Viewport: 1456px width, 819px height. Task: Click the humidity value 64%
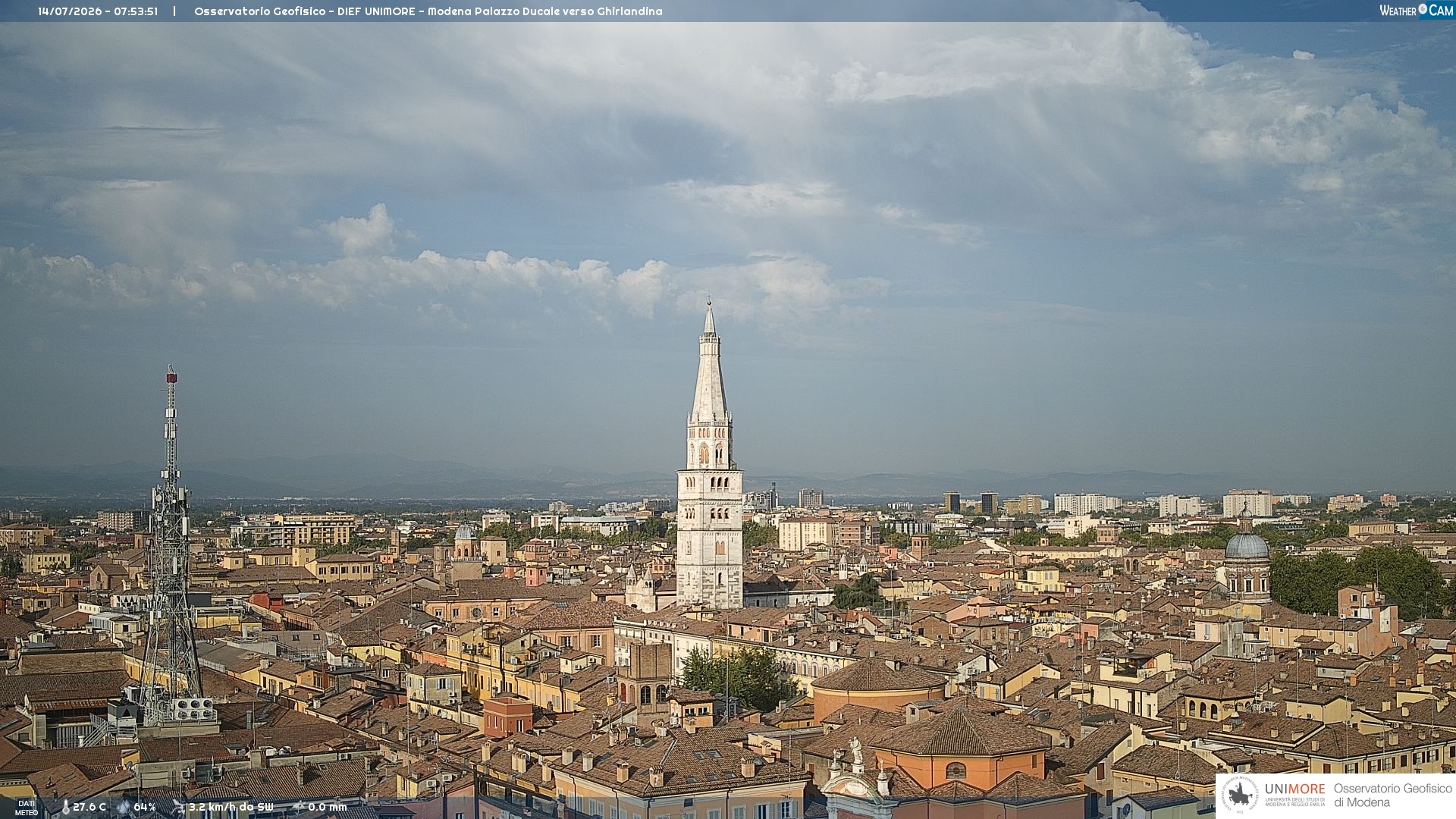click(145, 808)
